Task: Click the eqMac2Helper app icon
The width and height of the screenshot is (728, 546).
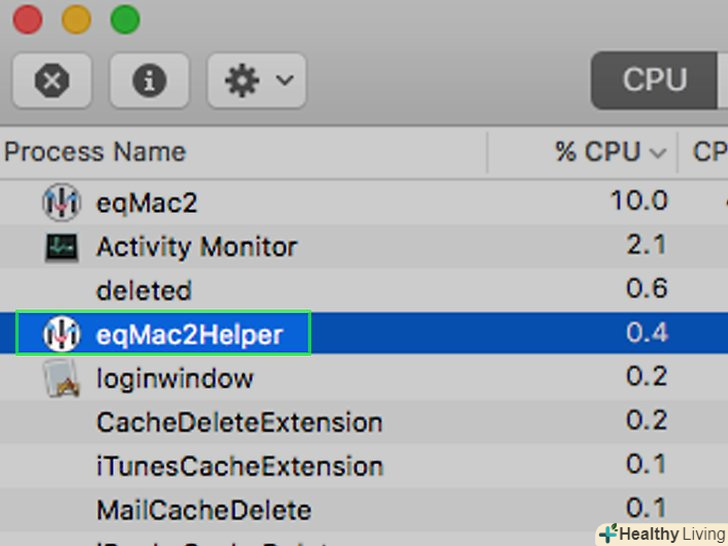Action: tap(61, 334)
